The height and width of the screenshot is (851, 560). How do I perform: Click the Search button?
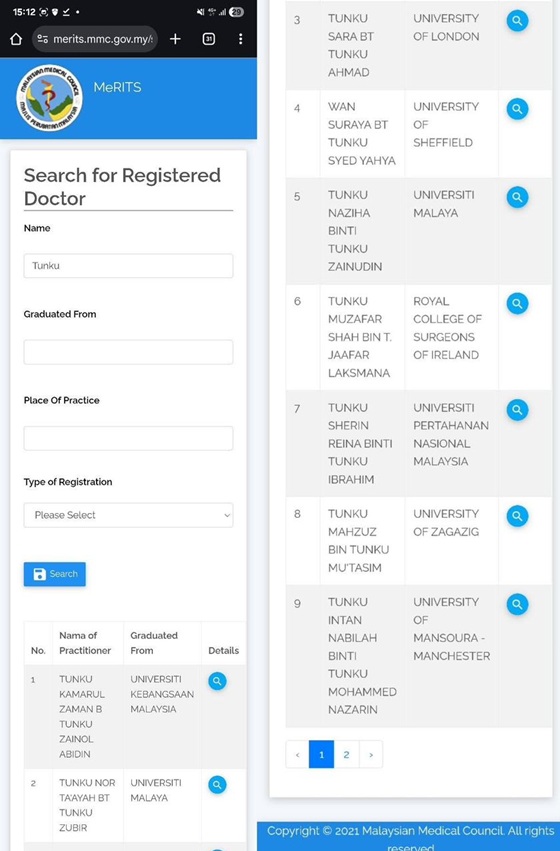pyautogui.click(x=54, y=574)
